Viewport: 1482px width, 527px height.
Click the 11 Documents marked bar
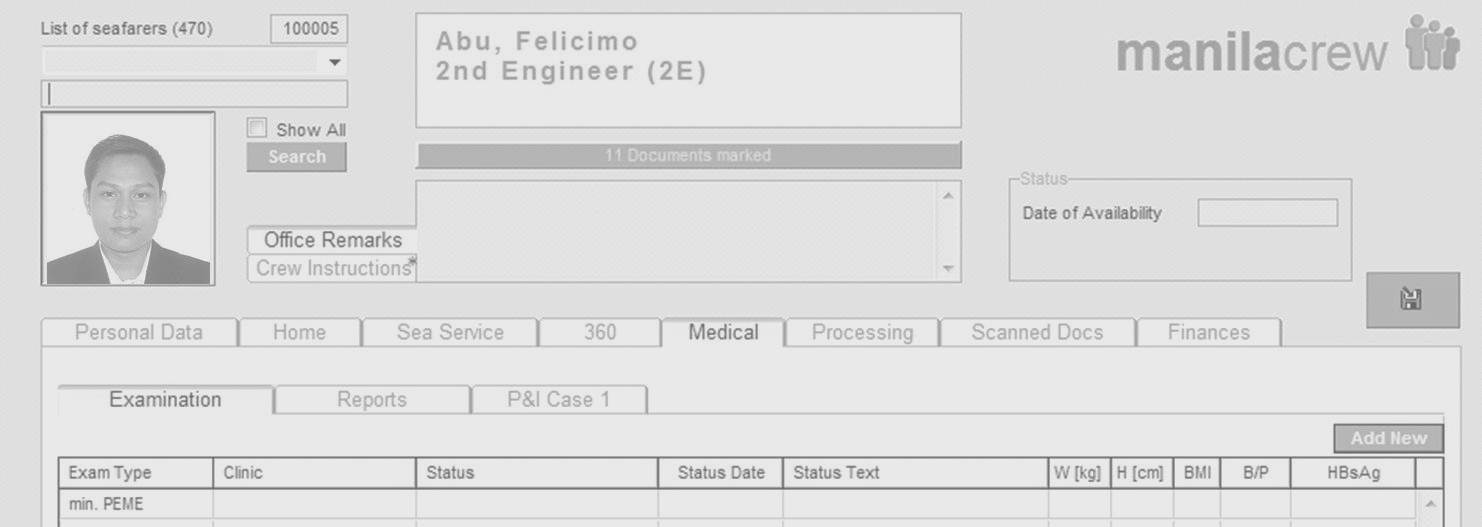[688, 155]
